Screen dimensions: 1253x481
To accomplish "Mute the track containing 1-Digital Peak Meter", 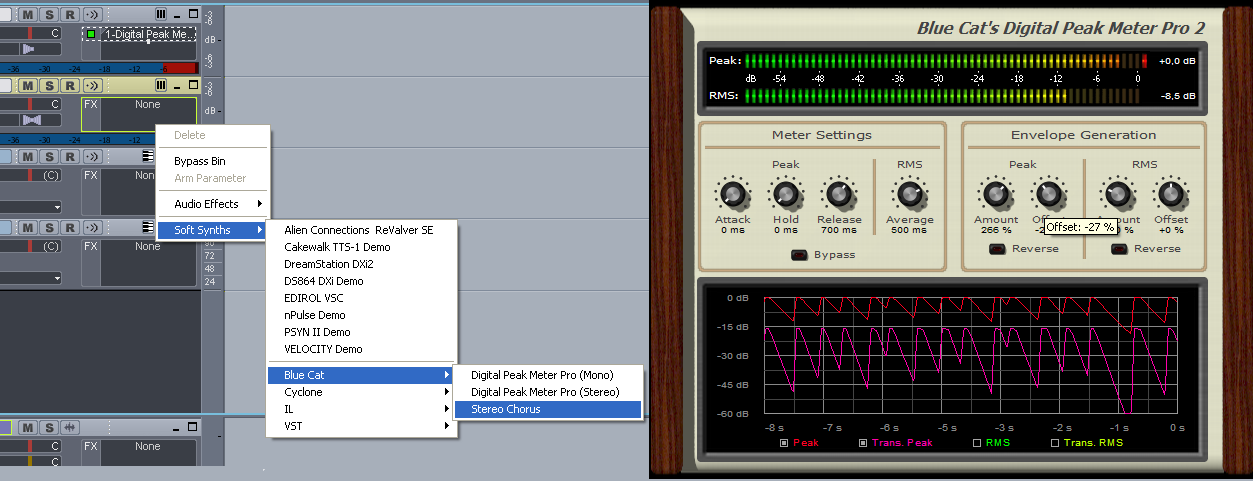I will (x=29, y=15).
